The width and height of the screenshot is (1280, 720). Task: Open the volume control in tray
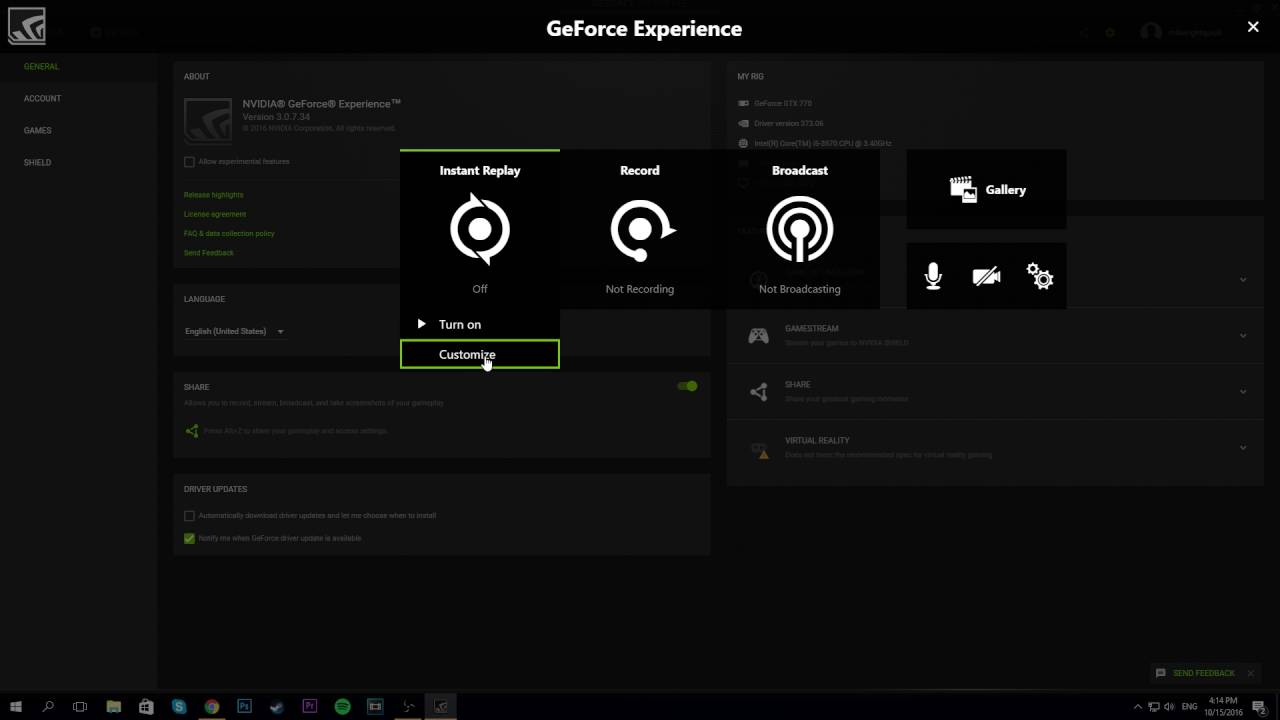pyautogui.click(x=1169, y=706)
